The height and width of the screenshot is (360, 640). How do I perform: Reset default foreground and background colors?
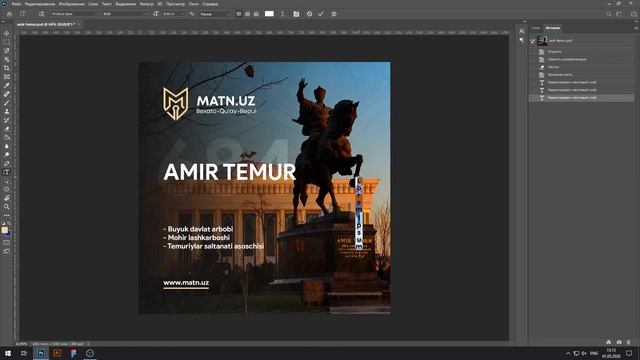pos(3,223)
